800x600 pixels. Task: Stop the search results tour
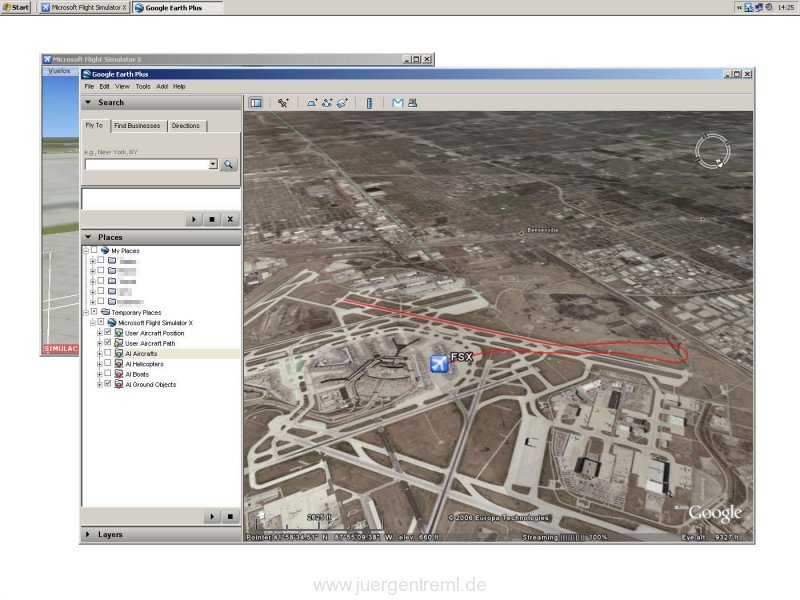pyautogui.click(x=212, y=219)
